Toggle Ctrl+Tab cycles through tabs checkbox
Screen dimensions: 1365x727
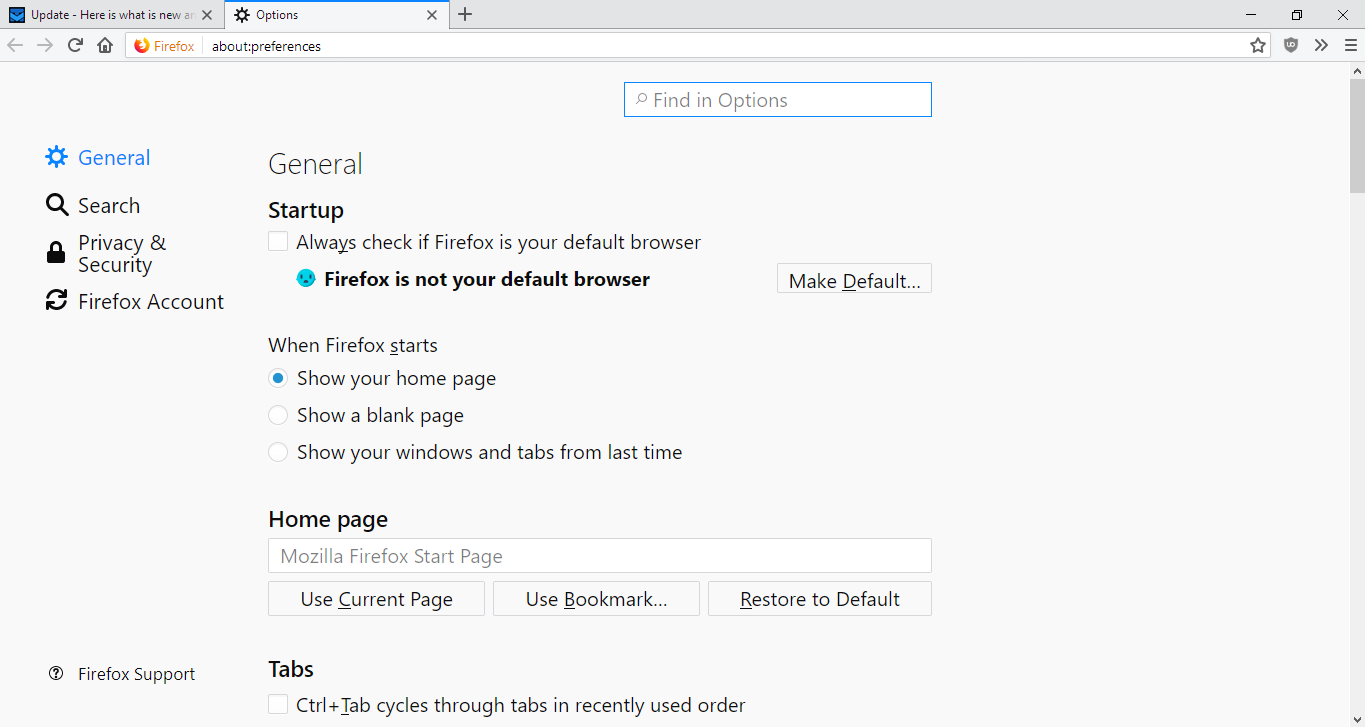click(278, 705)
